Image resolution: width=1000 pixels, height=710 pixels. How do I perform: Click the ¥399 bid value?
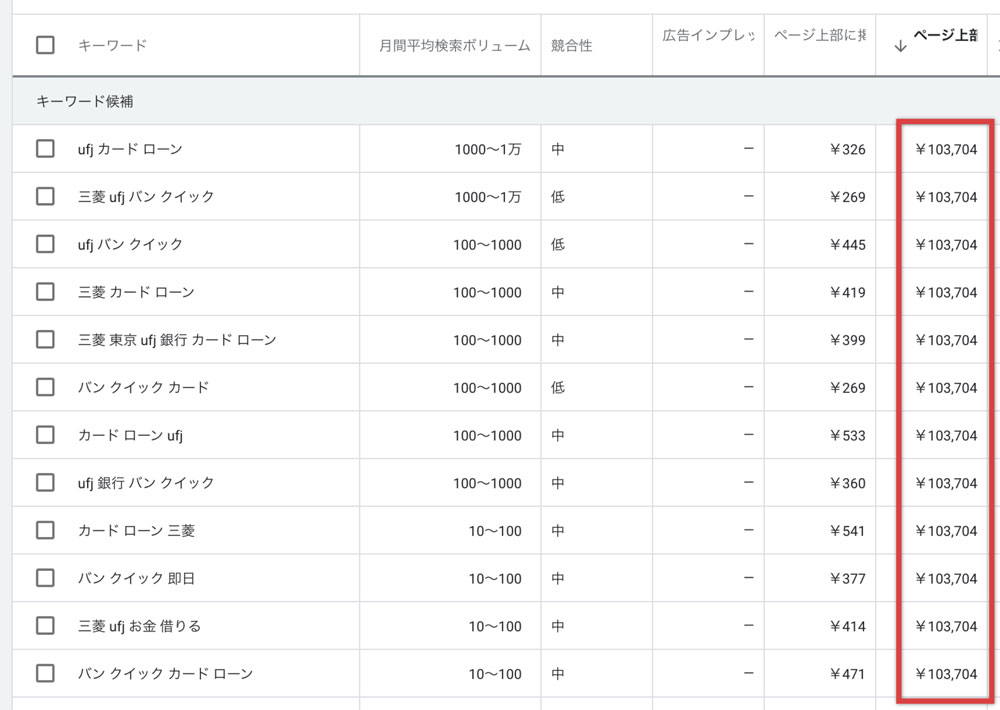point(848,340)
